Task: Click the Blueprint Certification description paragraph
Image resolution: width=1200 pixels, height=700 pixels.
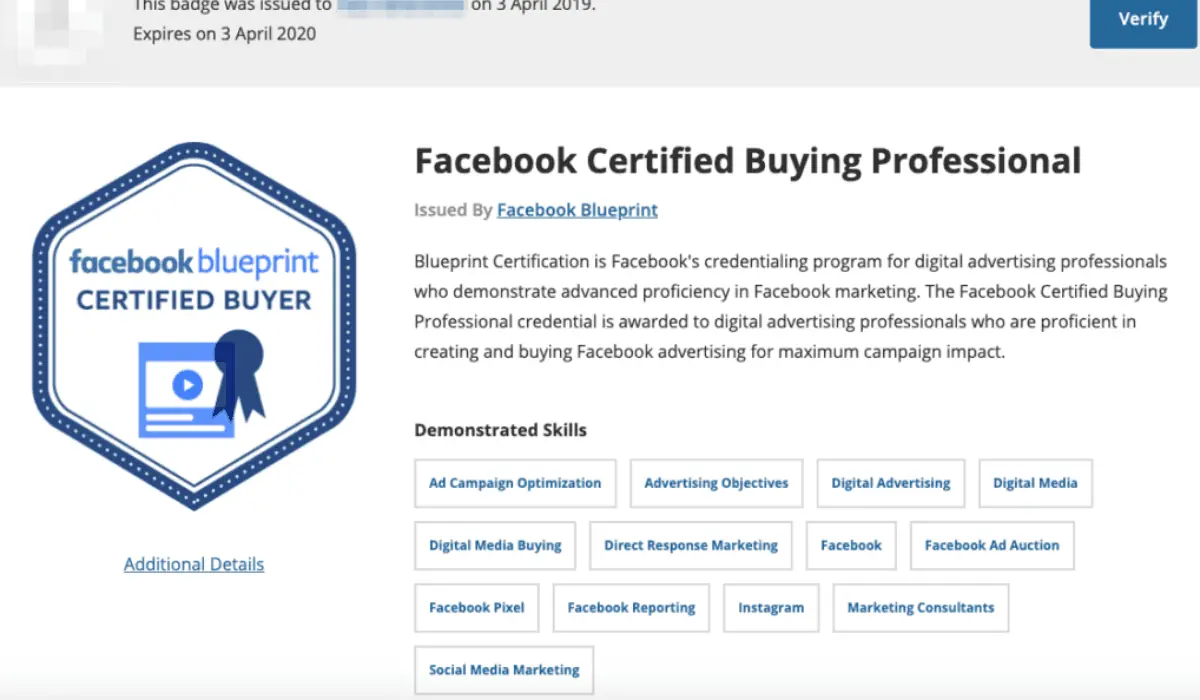Action: (791, 307)
